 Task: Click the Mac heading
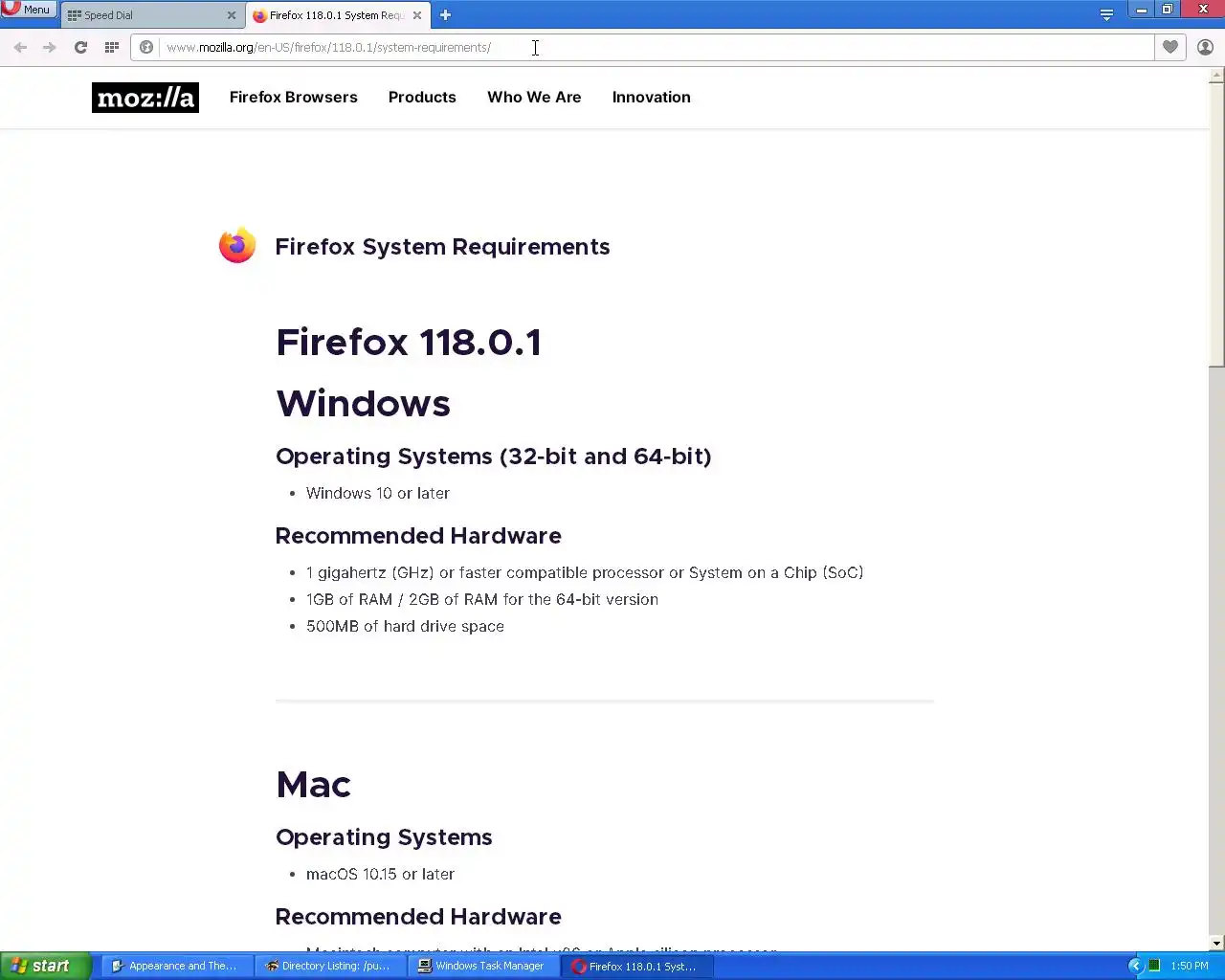click(313, 785)
